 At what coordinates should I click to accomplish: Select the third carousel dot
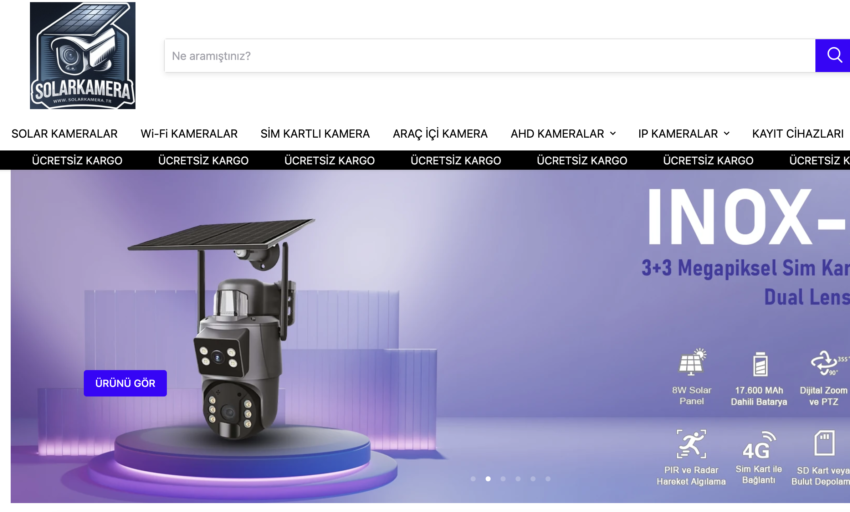503,479
